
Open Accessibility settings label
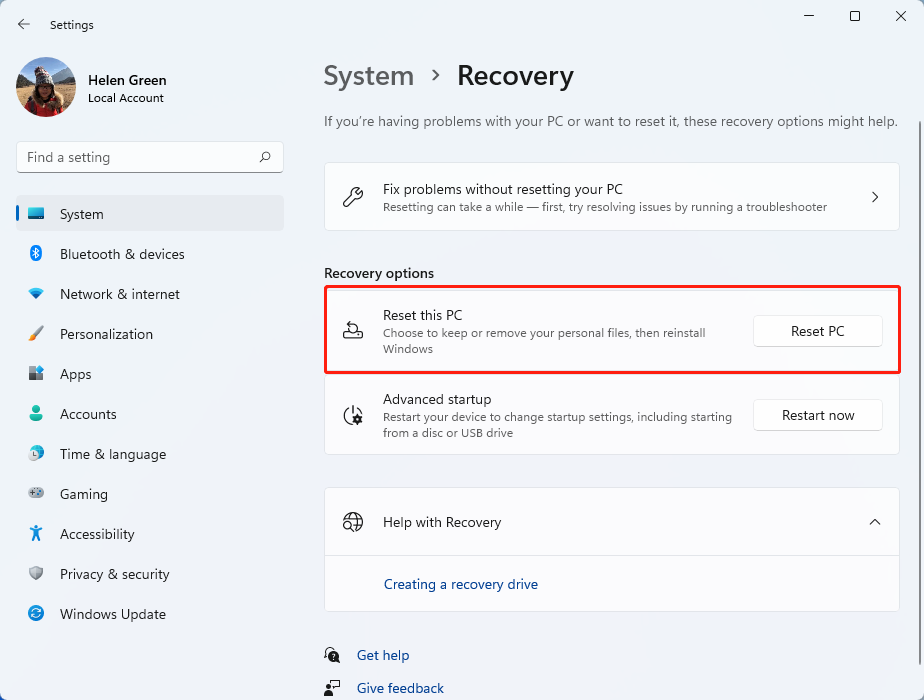click(x=97, y=534)
